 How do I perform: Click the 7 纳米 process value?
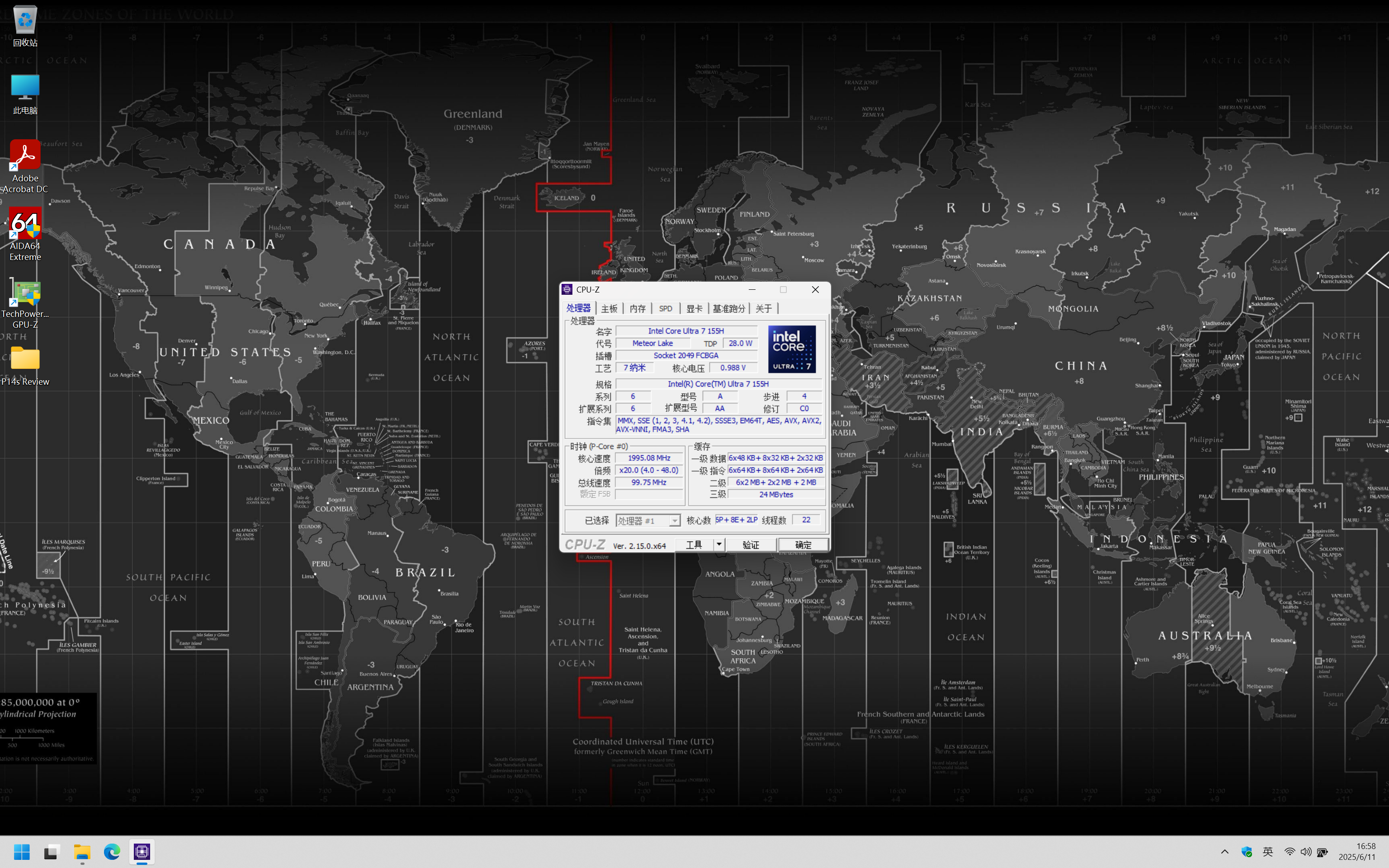pos(634,368)
